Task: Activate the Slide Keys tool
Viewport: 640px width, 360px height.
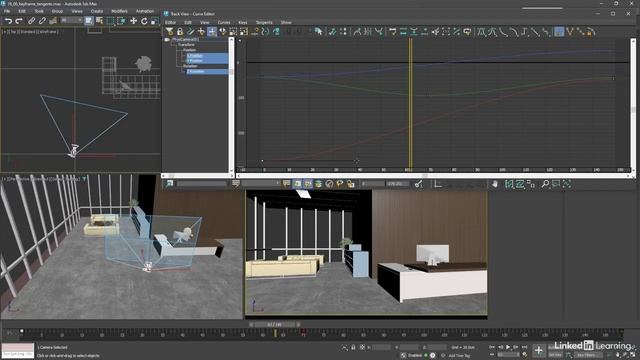Action: point(222,31)
